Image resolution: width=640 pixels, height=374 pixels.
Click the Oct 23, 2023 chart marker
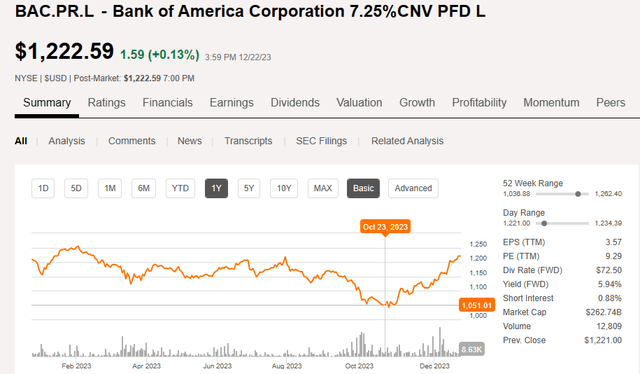[x=385, y=227]
